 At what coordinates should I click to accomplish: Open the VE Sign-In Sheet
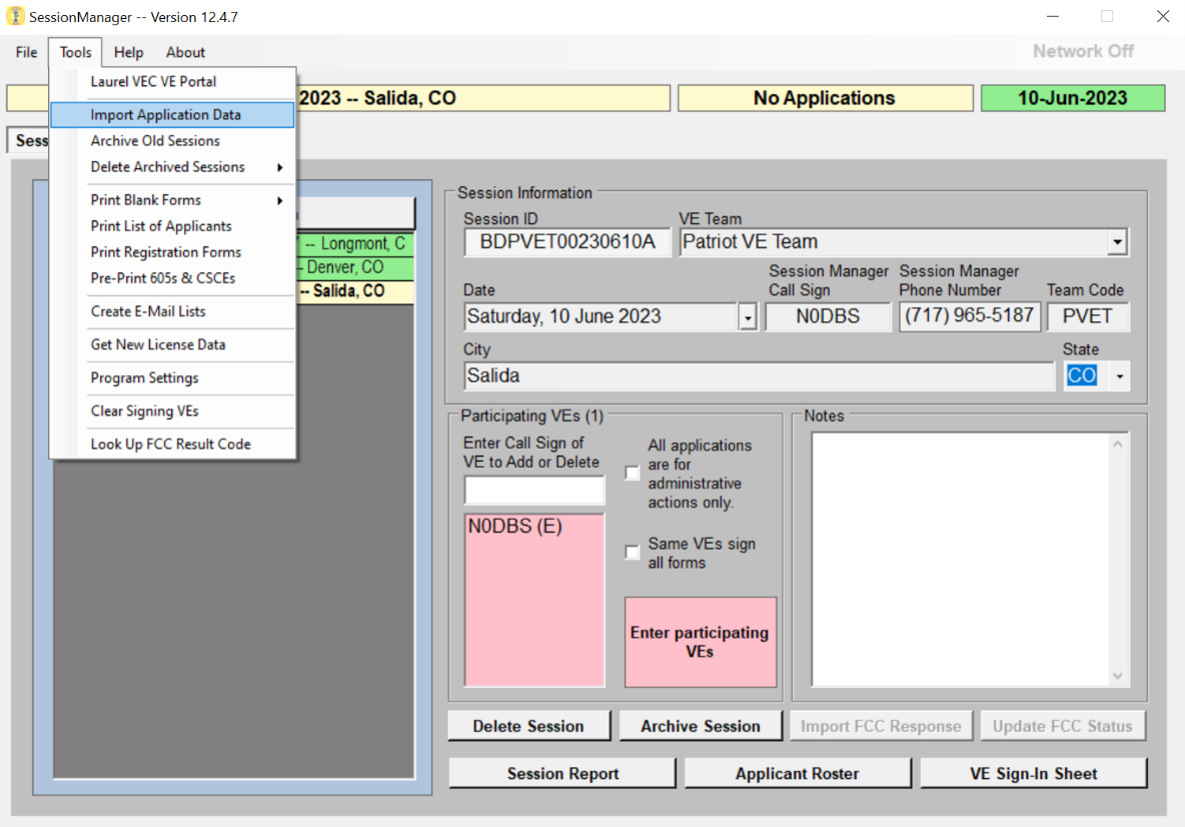pos(1033,773)
